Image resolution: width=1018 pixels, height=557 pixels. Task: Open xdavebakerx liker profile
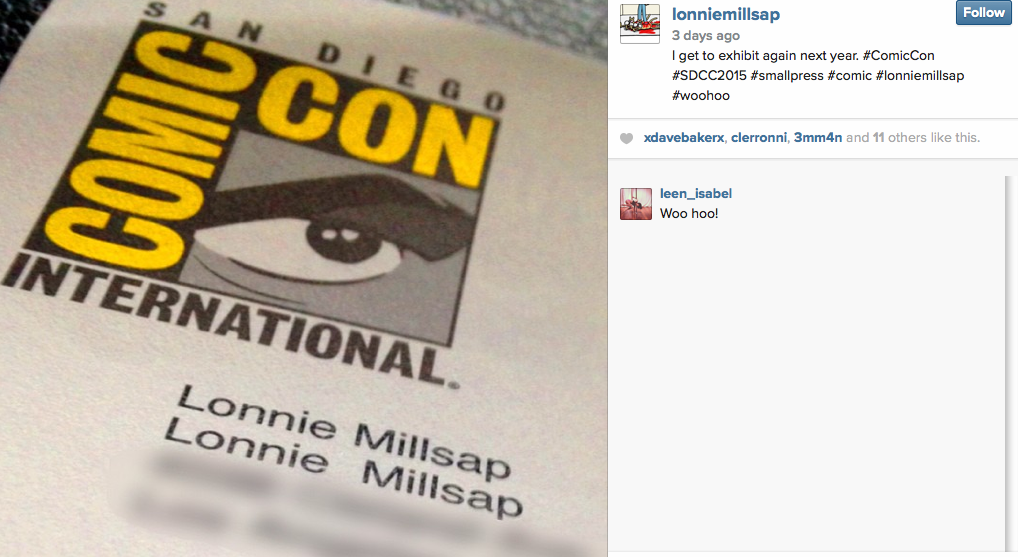point(684,138)
